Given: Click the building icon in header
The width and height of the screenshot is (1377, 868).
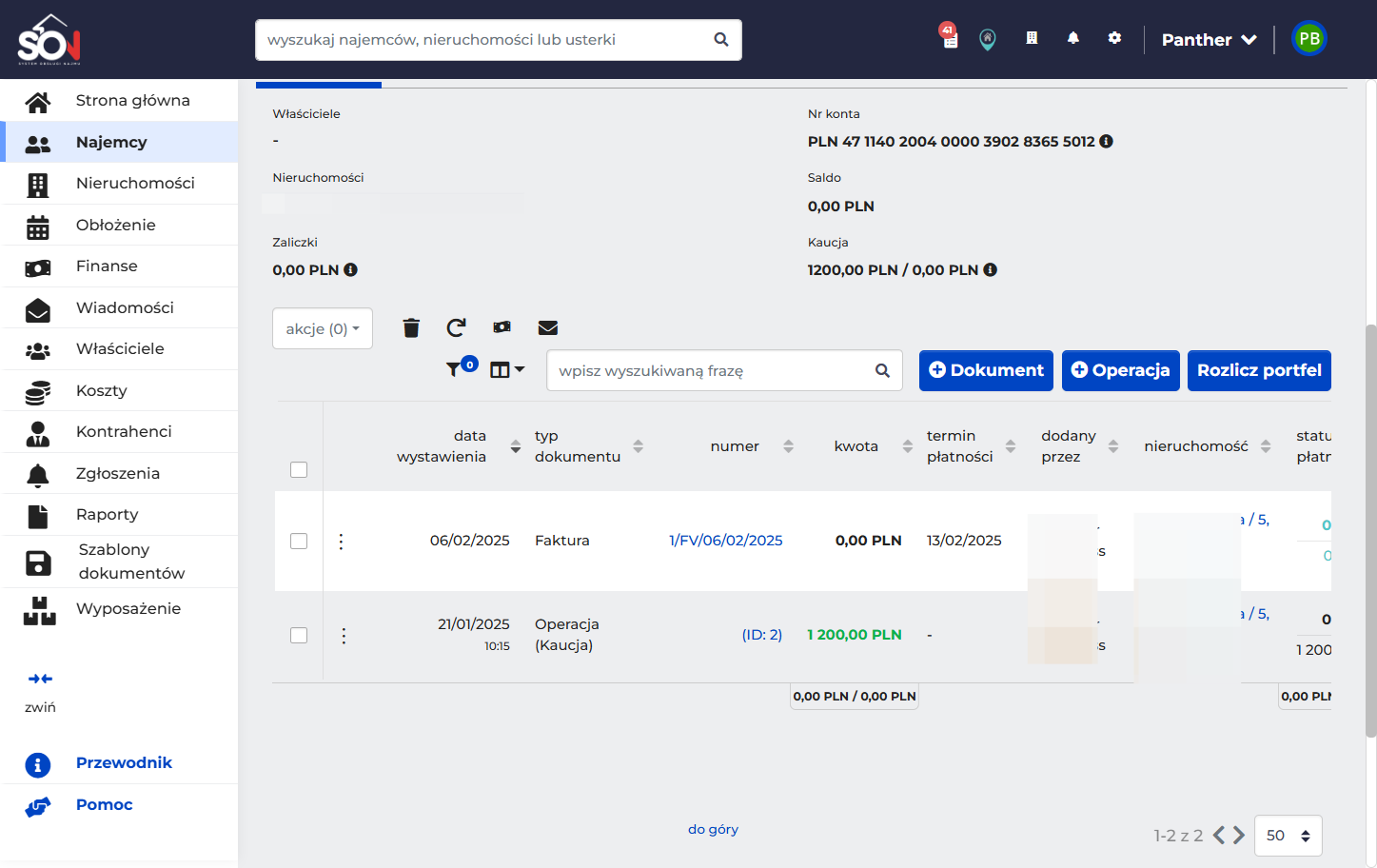Looking at the screenshot, I should 1032,38.
